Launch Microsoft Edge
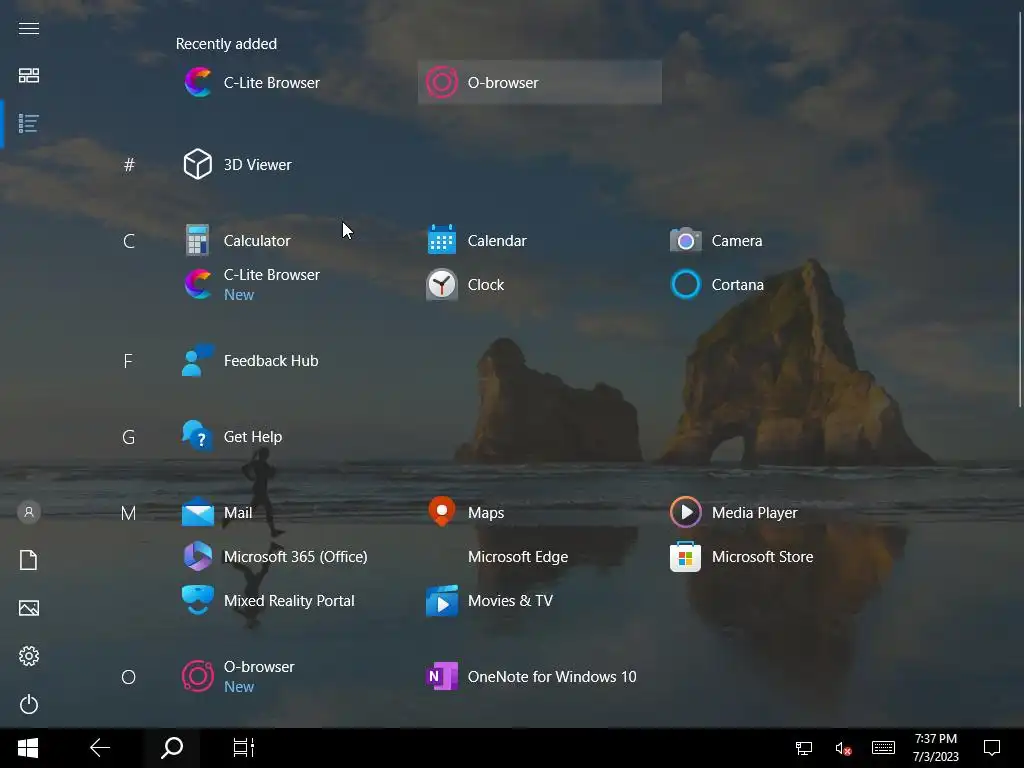 539,556
